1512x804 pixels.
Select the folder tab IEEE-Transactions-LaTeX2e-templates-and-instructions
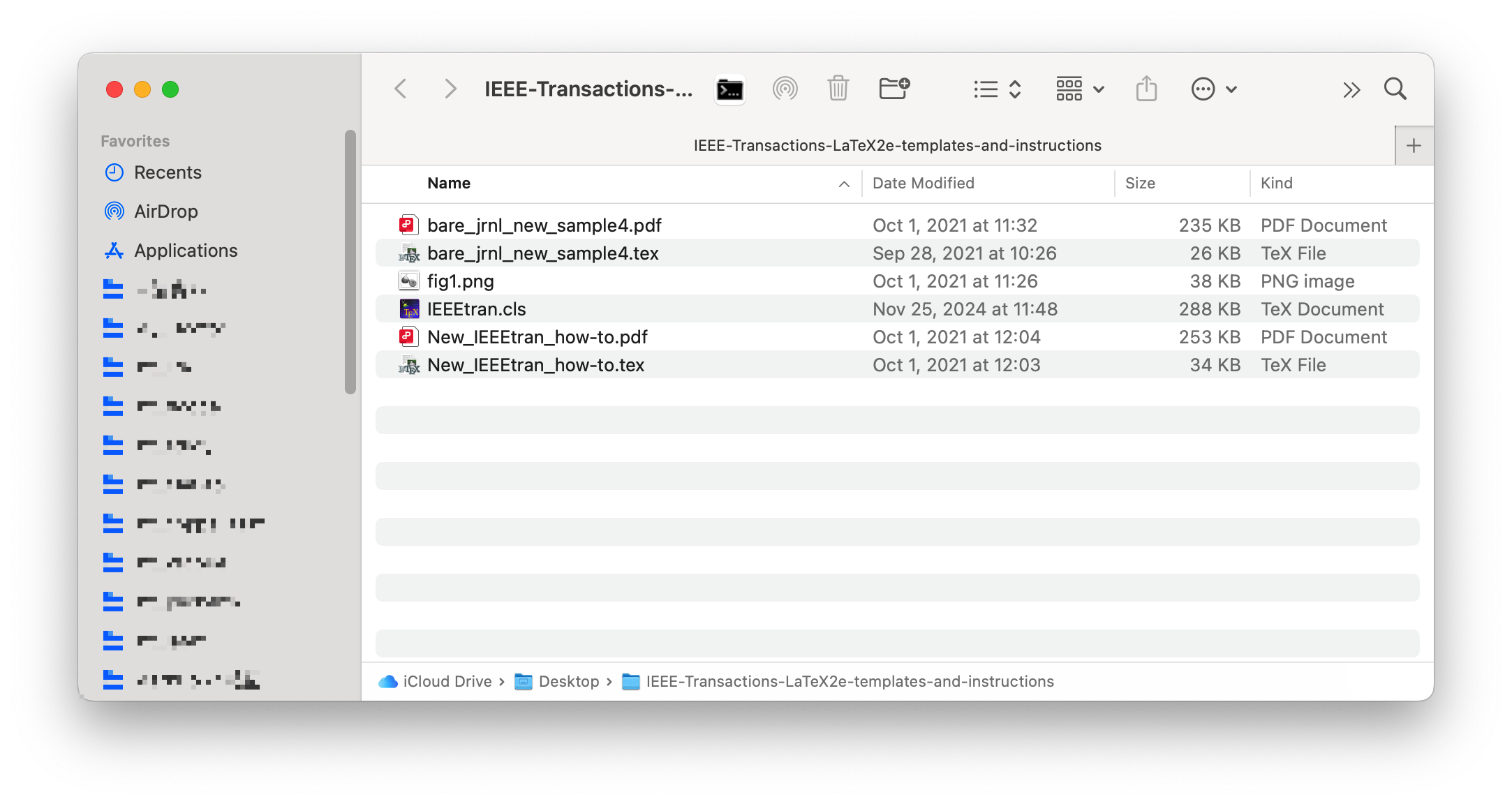pyautogui.click(x=898, y=145)
